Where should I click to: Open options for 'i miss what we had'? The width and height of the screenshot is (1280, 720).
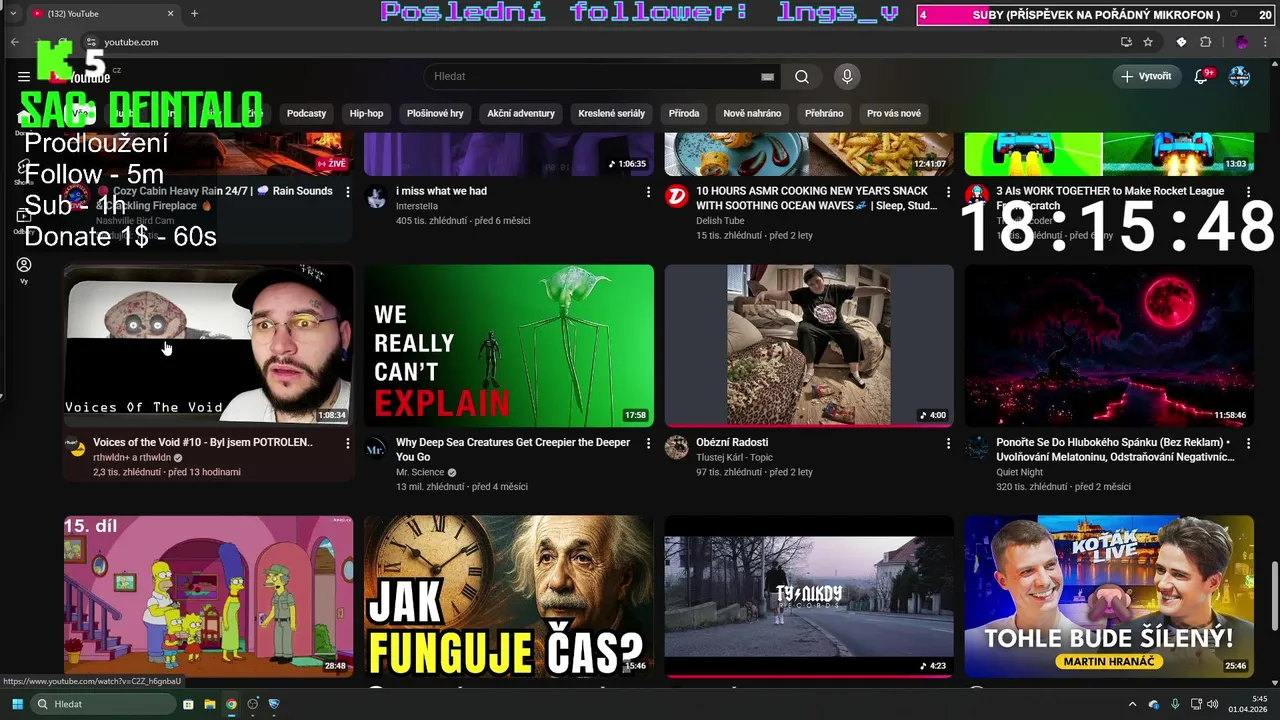coord(648,192)
